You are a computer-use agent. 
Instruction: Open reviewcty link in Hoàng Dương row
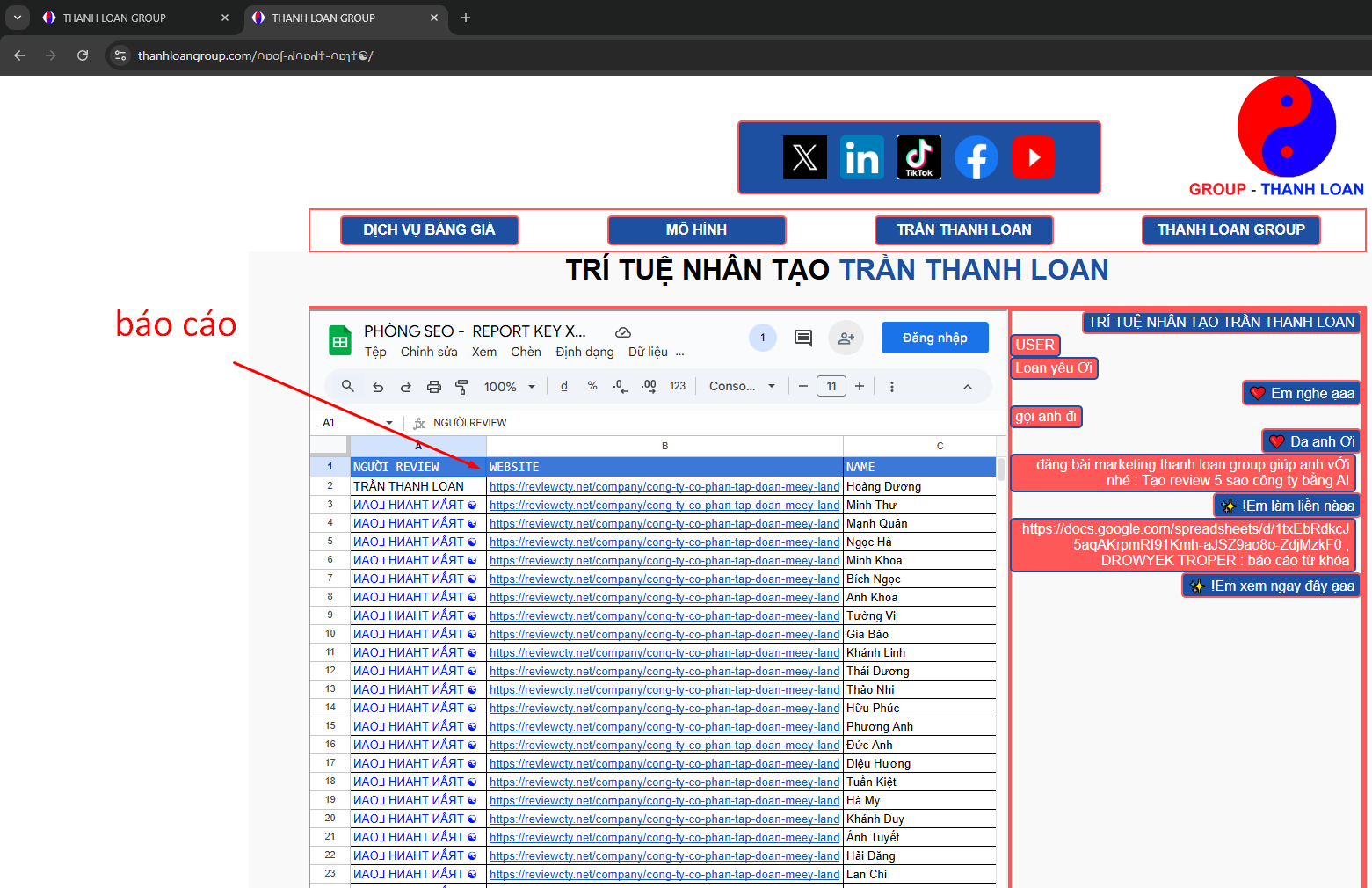664,486
